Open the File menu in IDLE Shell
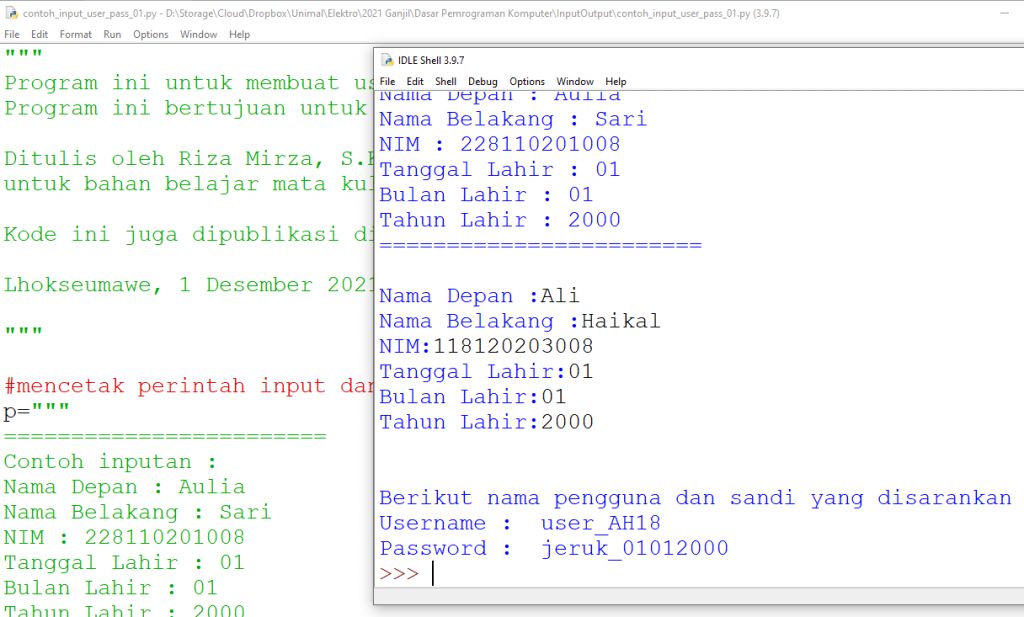 (387, 81)
